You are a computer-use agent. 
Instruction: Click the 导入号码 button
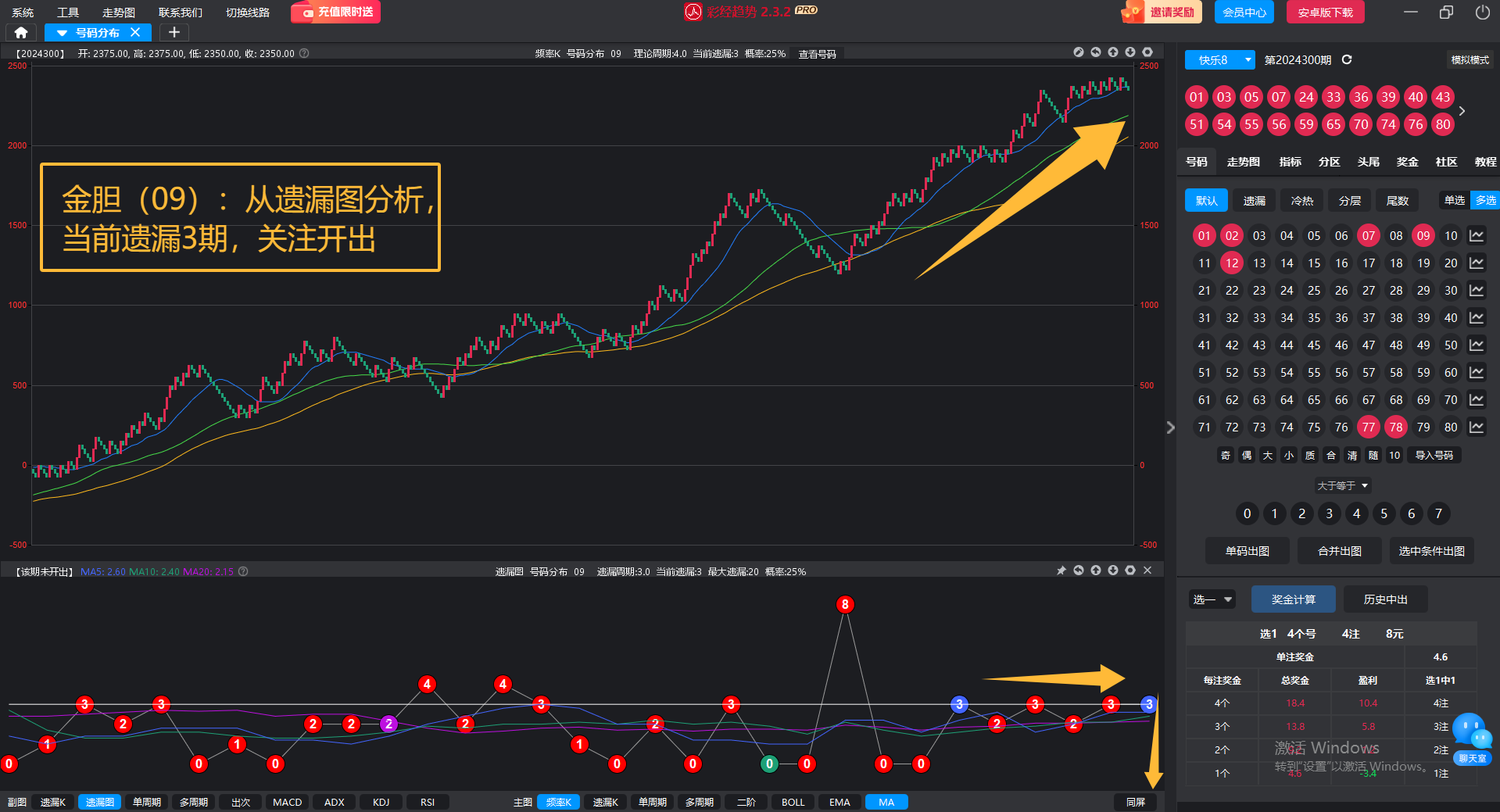(x=1434, y=455)
